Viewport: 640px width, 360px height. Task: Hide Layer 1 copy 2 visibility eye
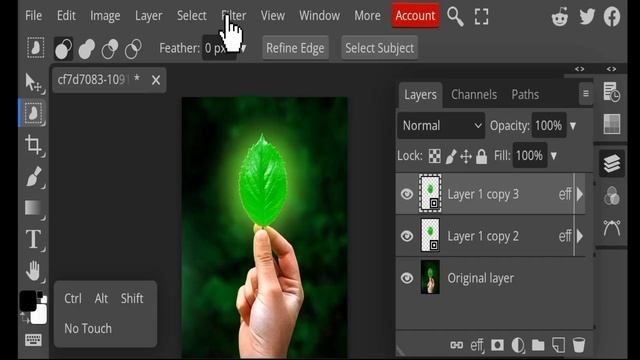point(407,236)
